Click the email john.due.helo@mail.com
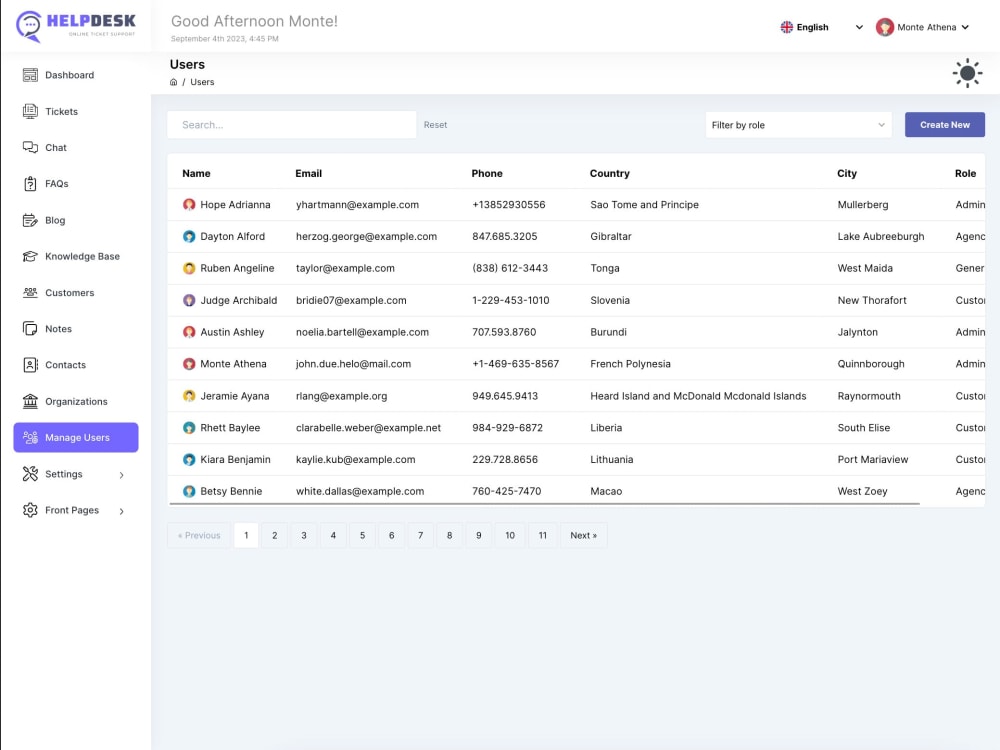 tap(353, 364)
